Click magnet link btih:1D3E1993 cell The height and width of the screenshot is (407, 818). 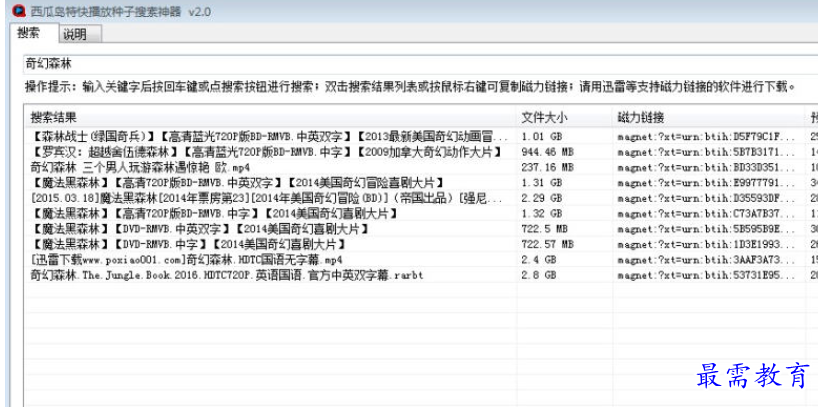(x=707, y=244)
